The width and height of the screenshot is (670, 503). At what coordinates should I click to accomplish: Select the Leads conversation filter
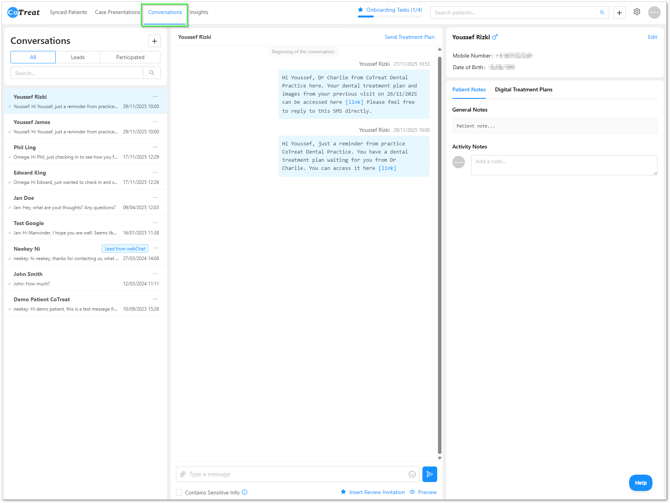(x=77, y=57)
